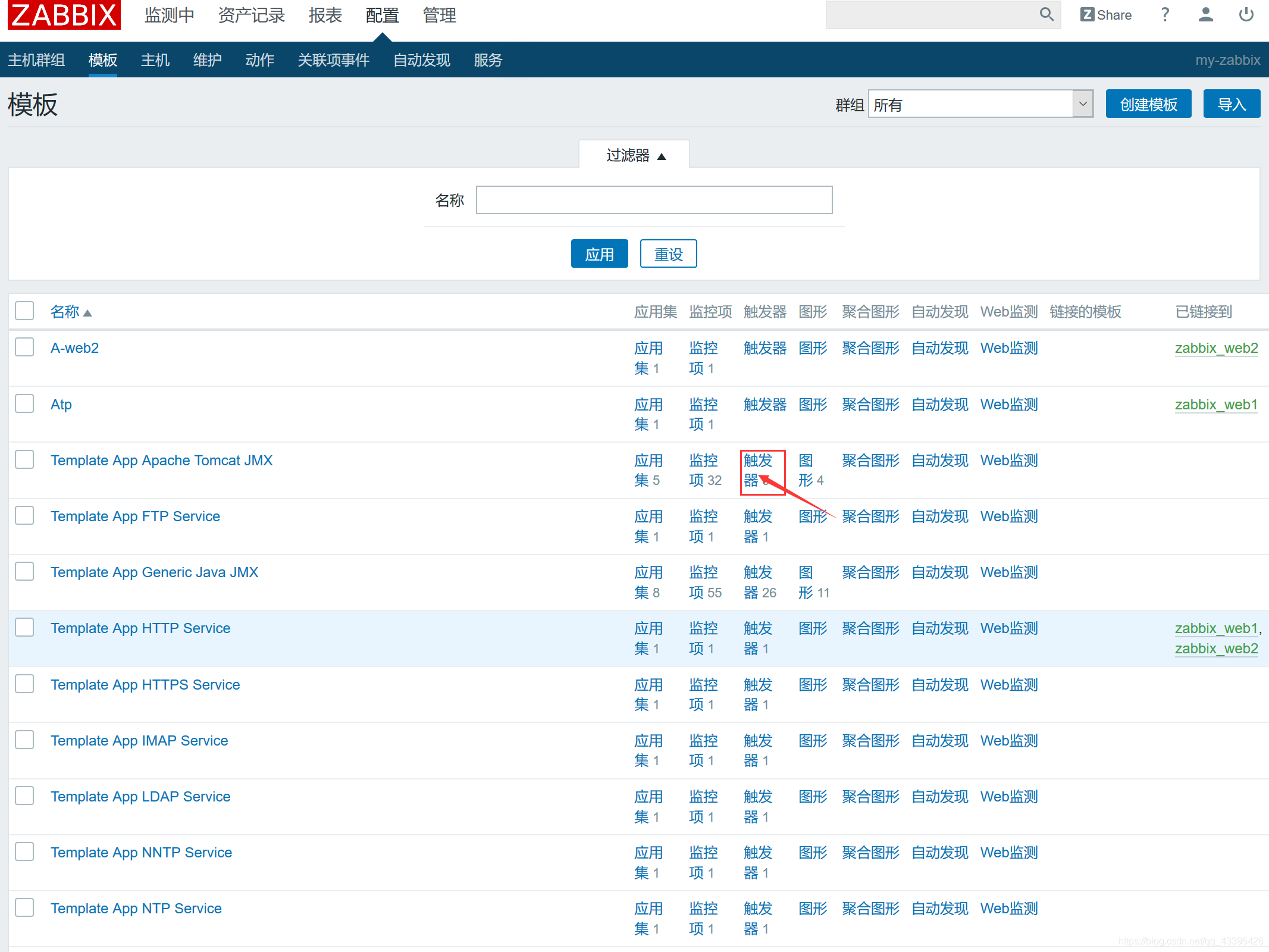Check the Atp template checkbox

coord(24,403)
